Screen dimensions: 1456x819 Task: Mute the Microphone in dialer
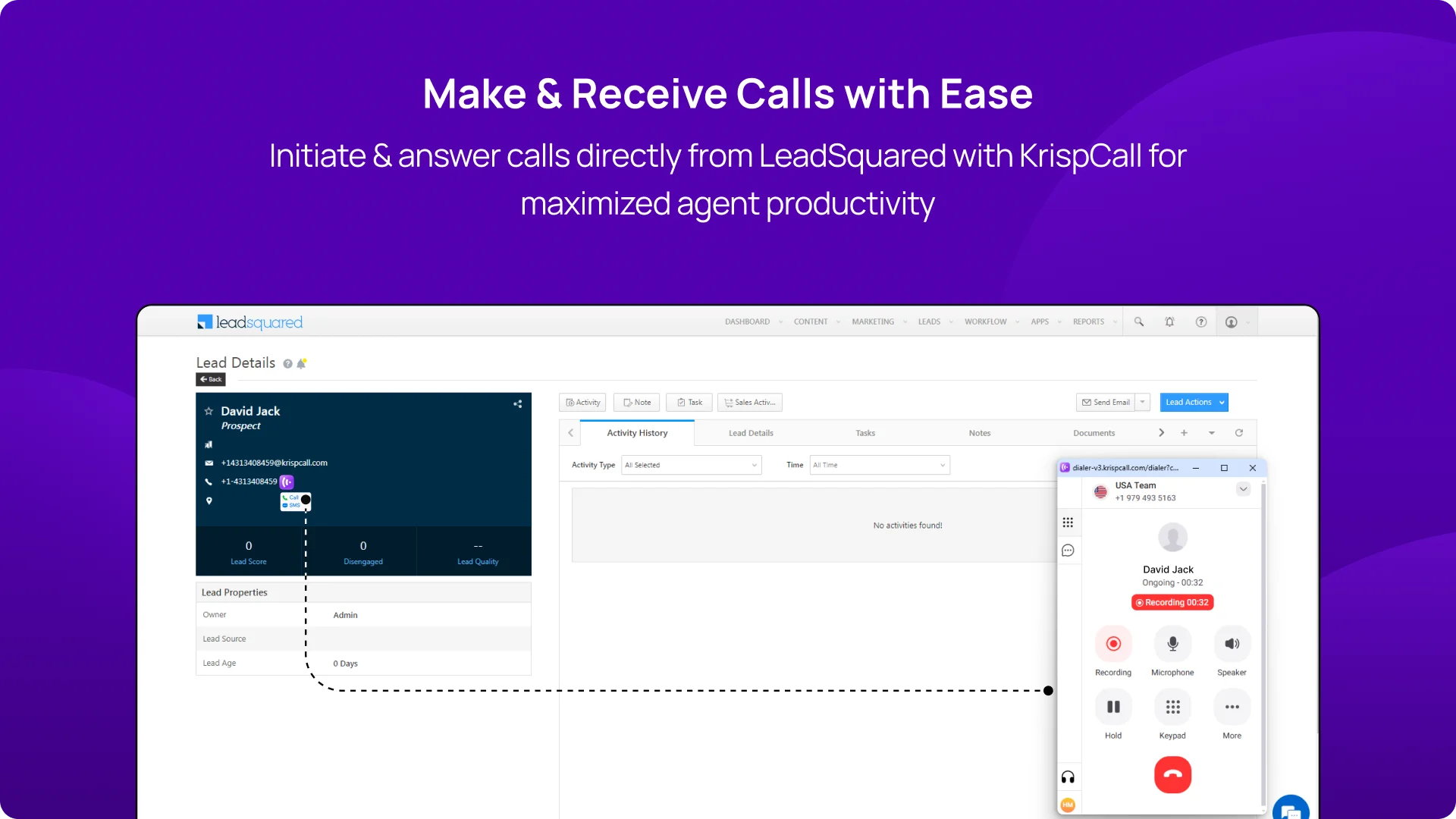pyautogui.click(x=1172, y=644)
